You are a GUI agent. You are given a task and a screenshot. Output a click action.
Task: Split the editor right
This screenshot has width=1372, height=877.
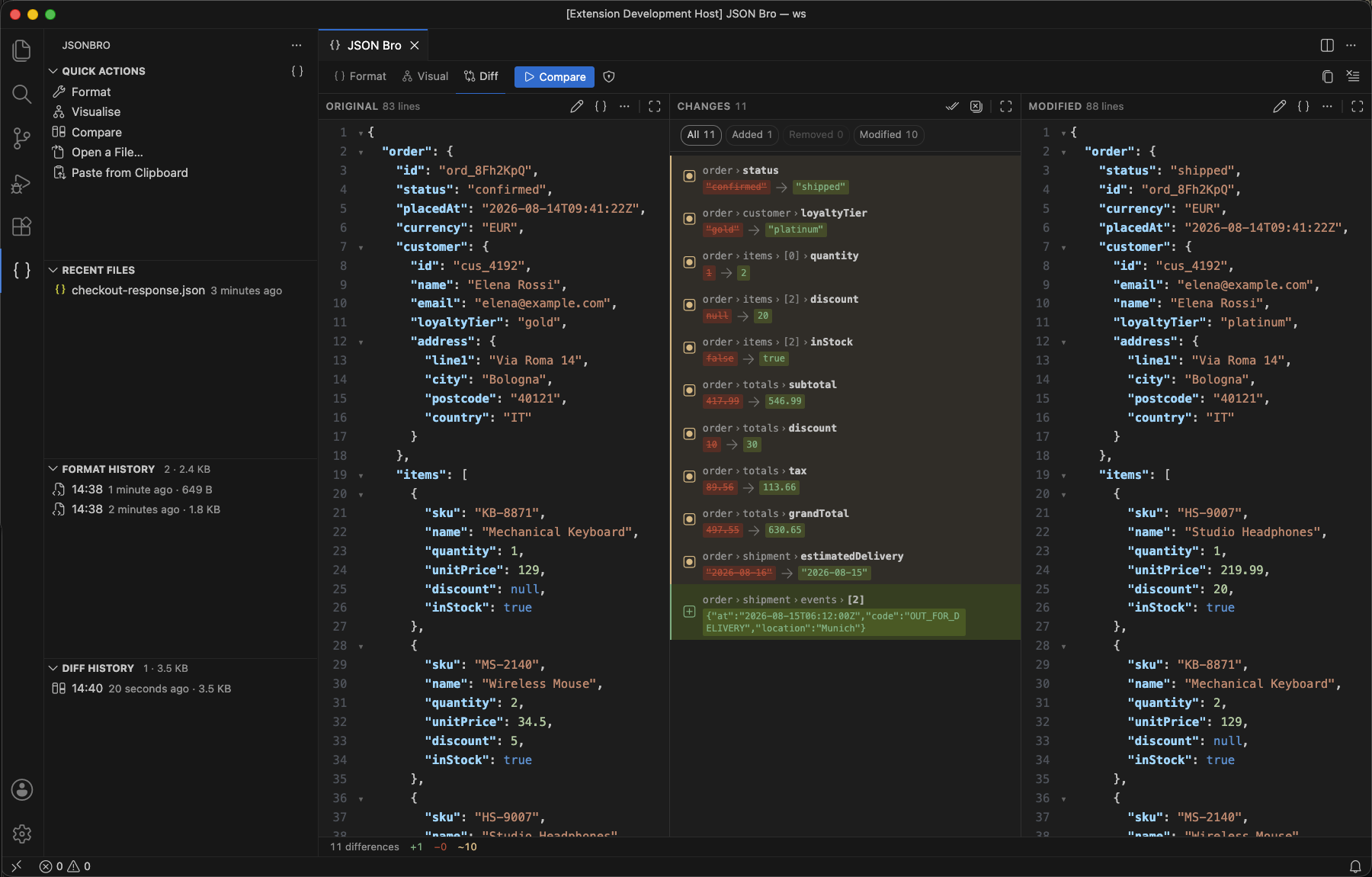[x=1327, y=45]
